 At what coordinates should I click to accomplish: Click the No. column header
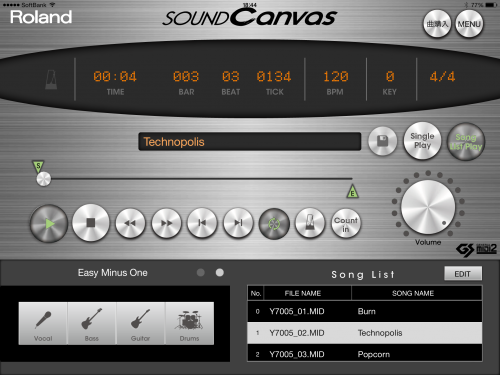point(256,293)
